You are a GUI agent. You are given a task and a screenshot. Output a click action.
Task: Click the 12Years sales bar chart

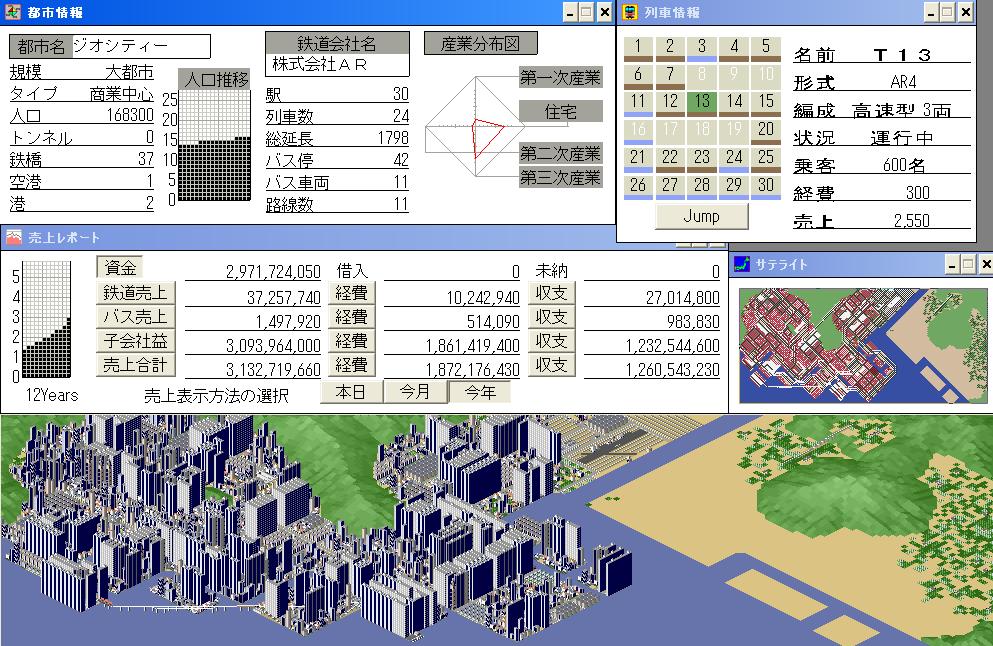click(46, 320)
